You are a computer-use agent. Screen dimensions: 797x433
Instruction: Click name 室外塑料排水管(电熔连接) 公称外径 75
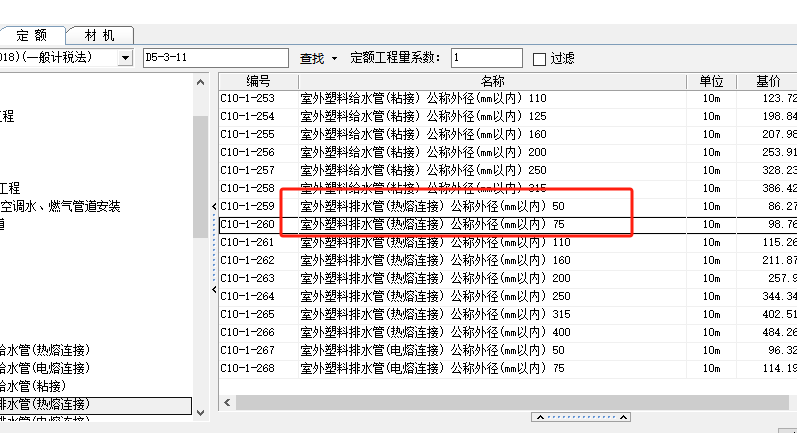pos(433,368)
